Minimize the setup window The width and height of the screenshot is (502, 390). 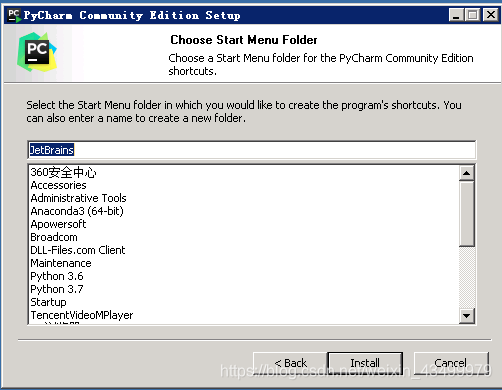pyautogui.click(x=456, y=15)
